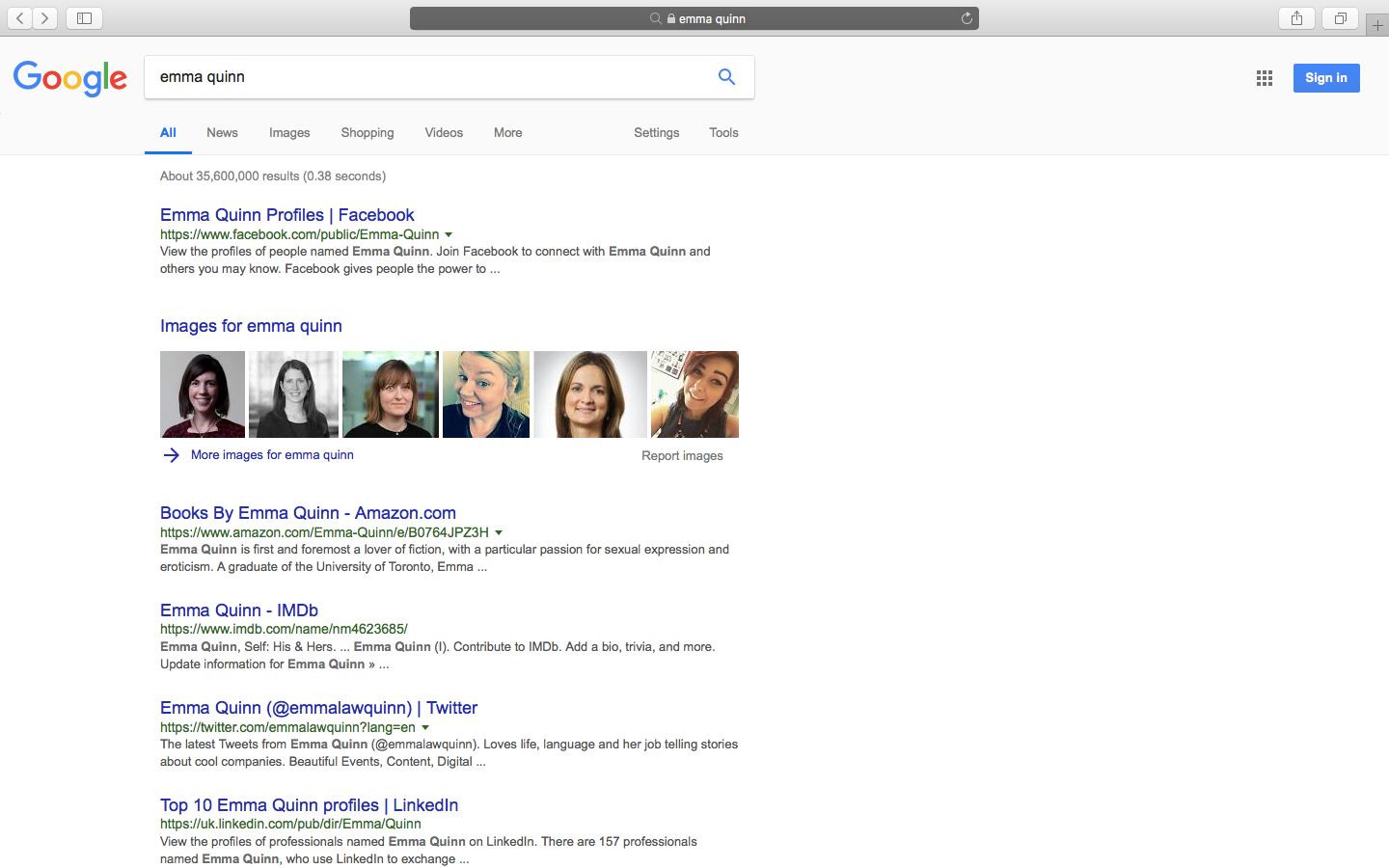Open the black-and-white portrait thumbnail

[x=293, y=394]
